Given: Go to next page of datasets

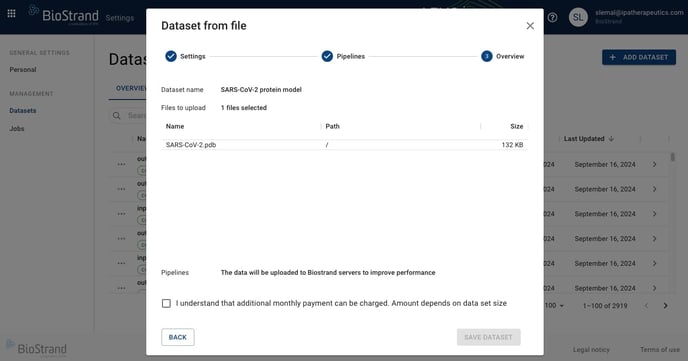Looking at the screenshot, I should click(x=665, y=306).
